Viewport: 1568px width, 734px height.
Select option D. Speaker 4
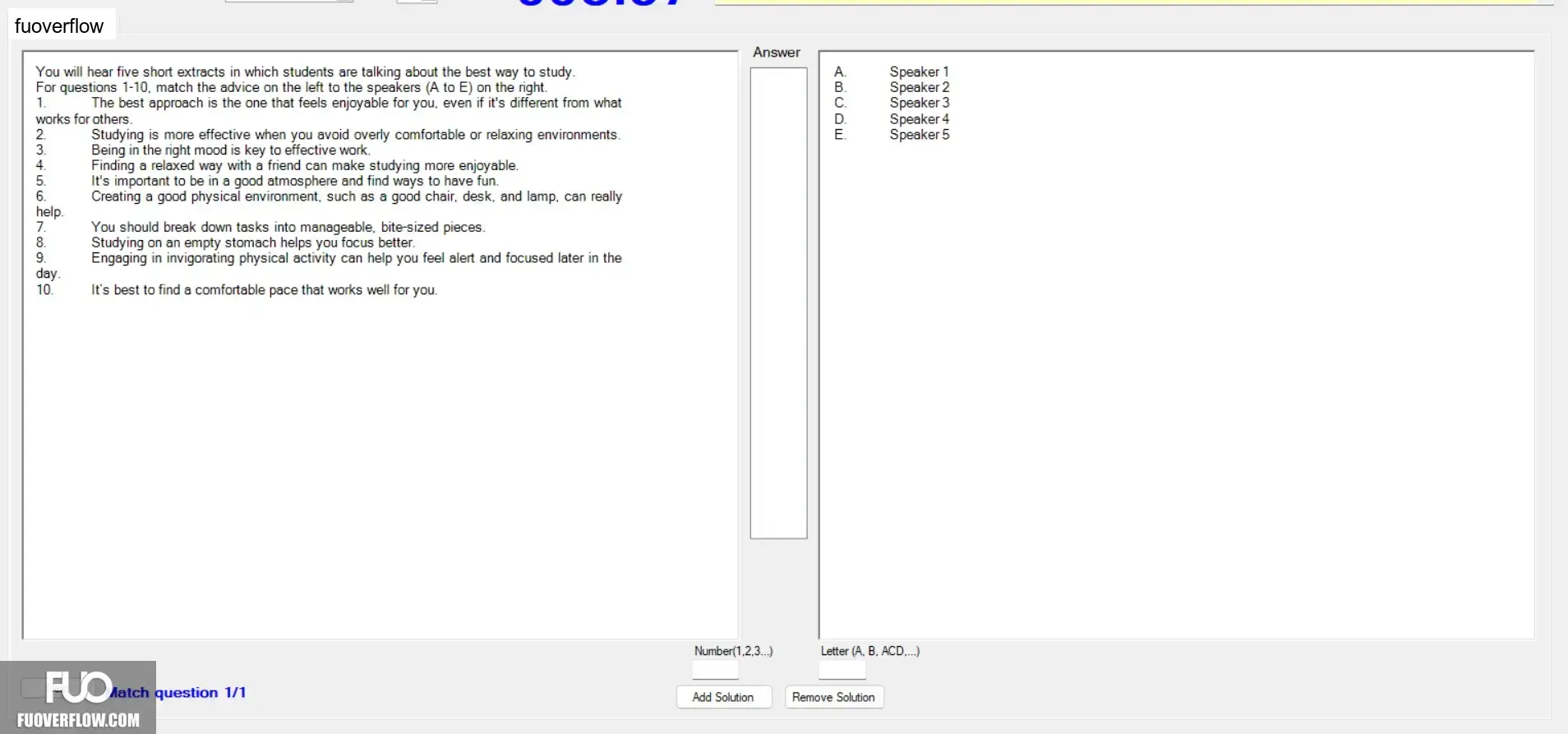point(892,119)
